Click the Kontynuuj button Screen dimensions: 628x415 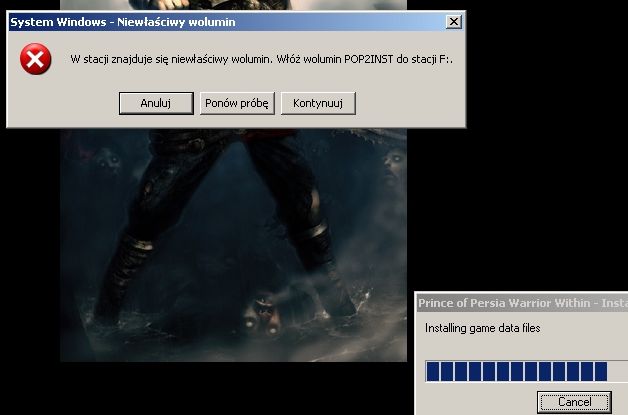tap(318, 103)
